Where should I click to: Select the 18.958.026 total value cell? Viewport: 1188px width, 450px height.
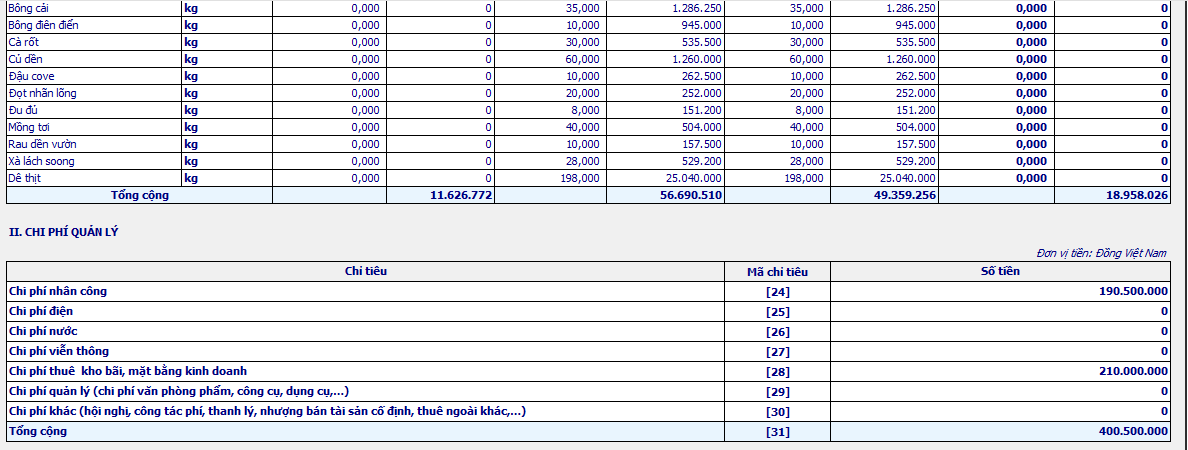(x=1111, y=195)
